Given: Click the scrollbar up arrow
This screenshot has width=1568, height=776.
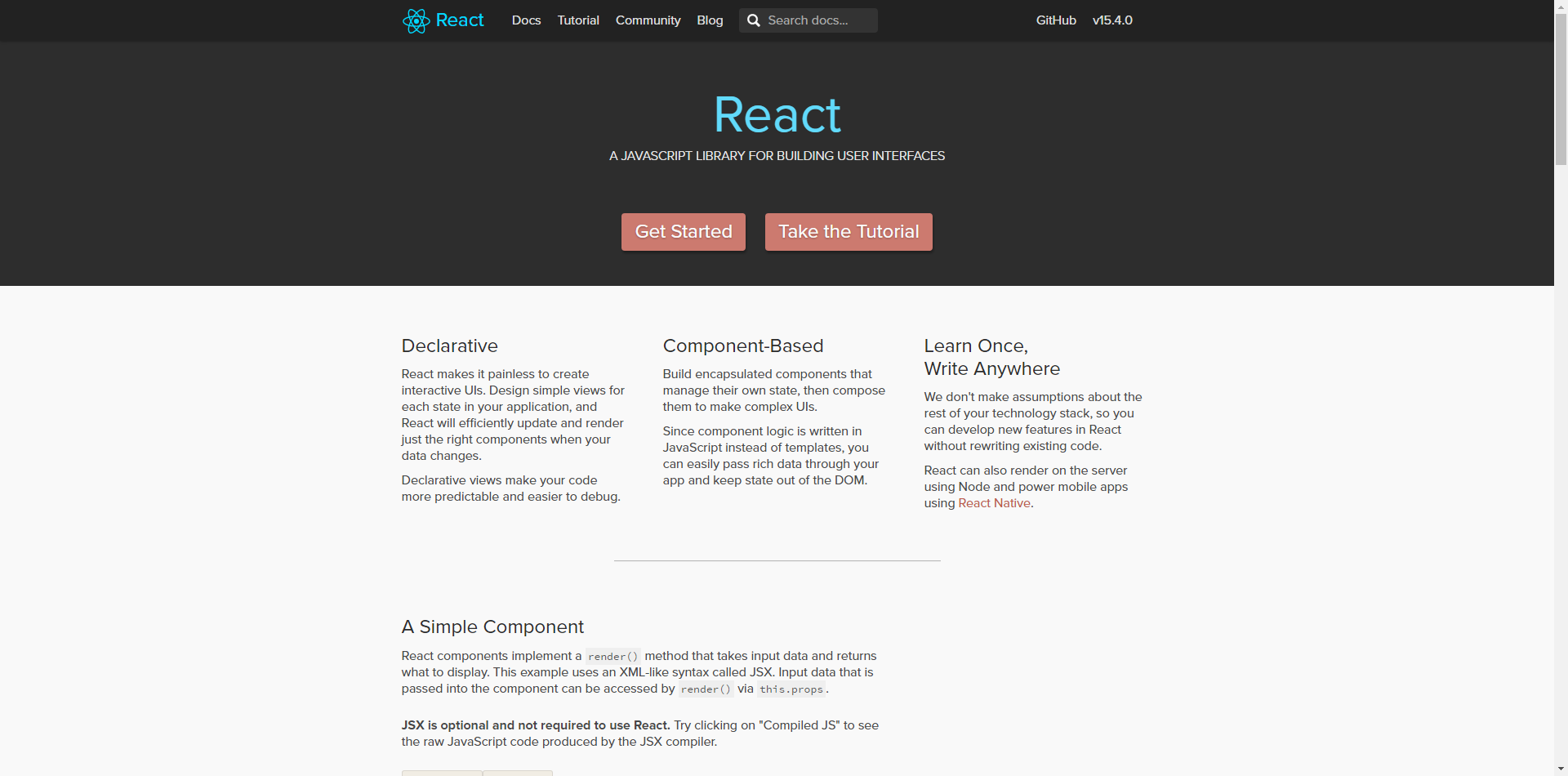Looking at the screenshot, I should 1561,6.
